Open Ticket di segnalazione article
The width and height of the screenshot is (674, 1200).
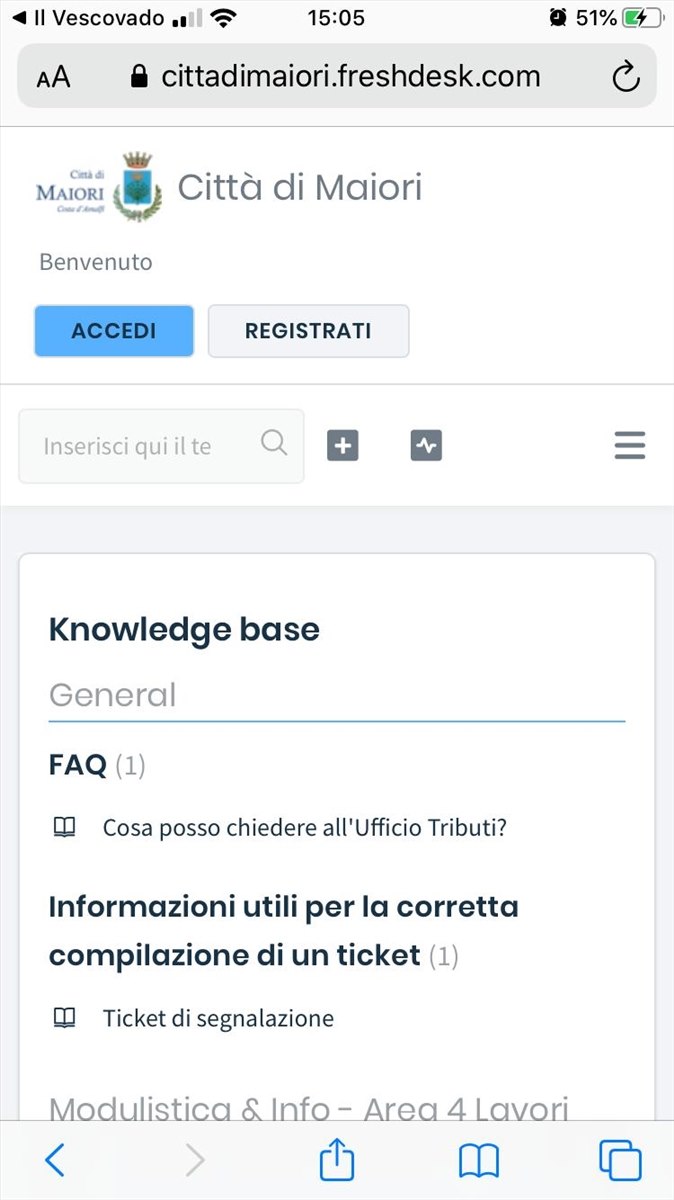click(218, 1019)
